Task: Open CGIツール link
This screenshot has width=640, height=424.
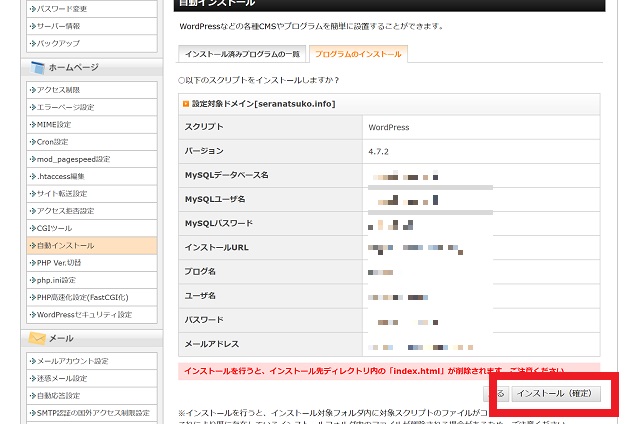Action: pyautogui.click(x=92, y=228)
